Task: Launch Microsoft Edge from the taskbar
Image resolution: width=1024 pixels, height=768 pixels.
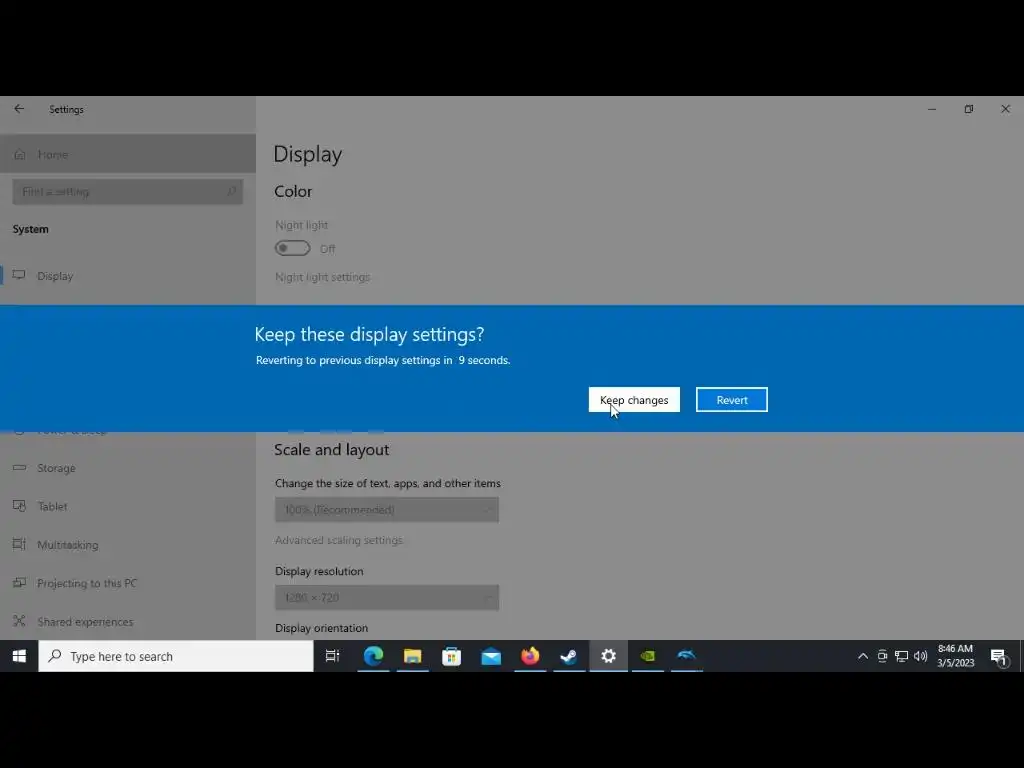Action: (x=373, y=656)
